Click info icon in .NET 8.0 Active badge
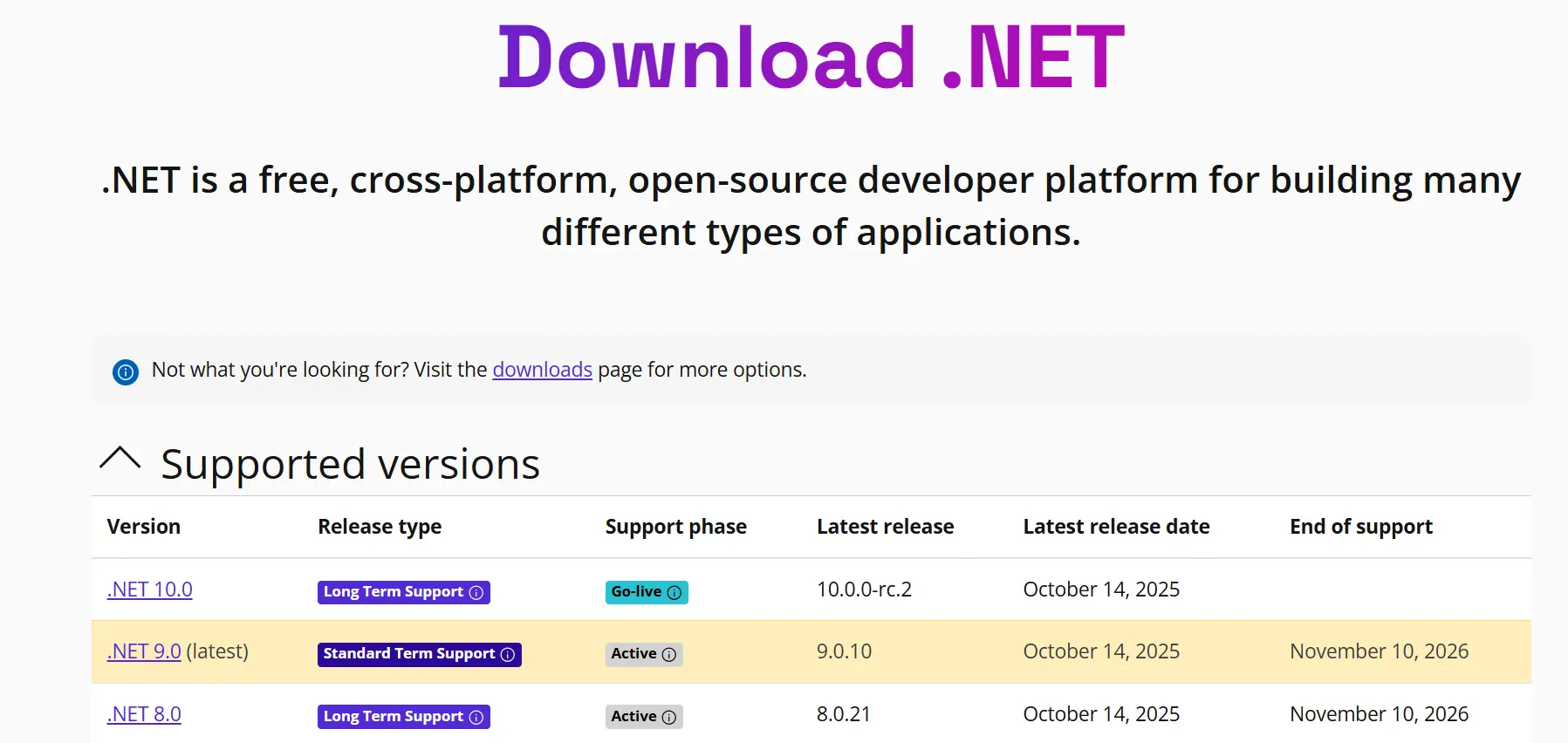This screenshot has width=1568, height=743. (x=669, y=718)
